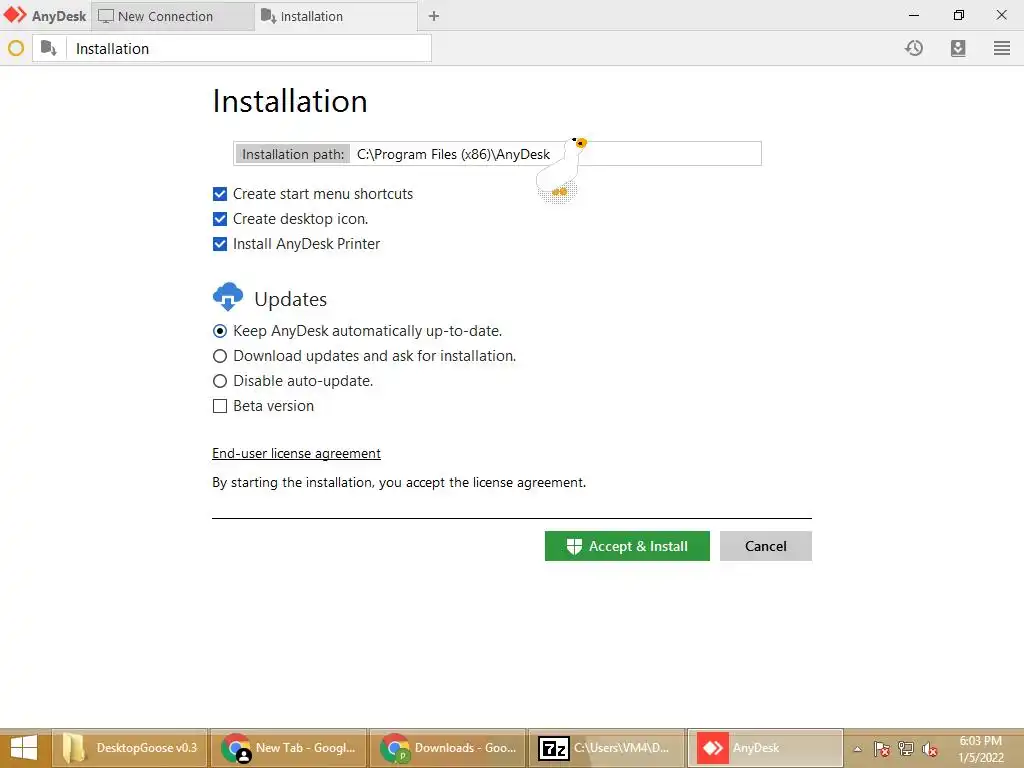Restore down the AnyDesk window
This screenshot has width=1024, height=768.
[958, 15]
